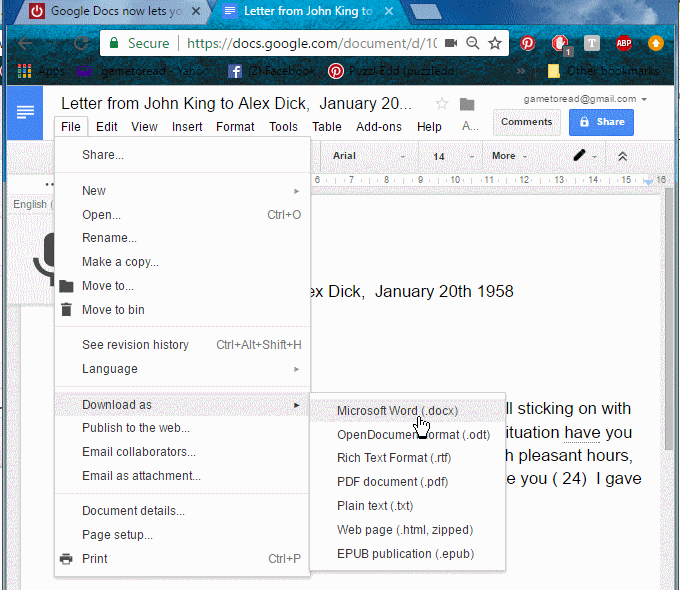Bookmark this page with star icon
The image size is (680, 590).
pos(495,43)
